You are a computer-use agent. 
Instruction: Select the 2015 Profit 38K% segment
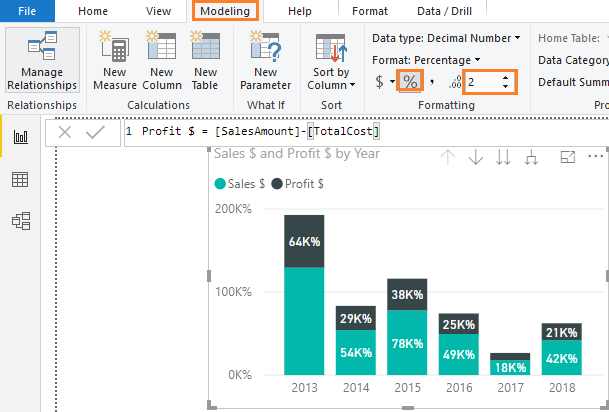[x=407, y=294]
